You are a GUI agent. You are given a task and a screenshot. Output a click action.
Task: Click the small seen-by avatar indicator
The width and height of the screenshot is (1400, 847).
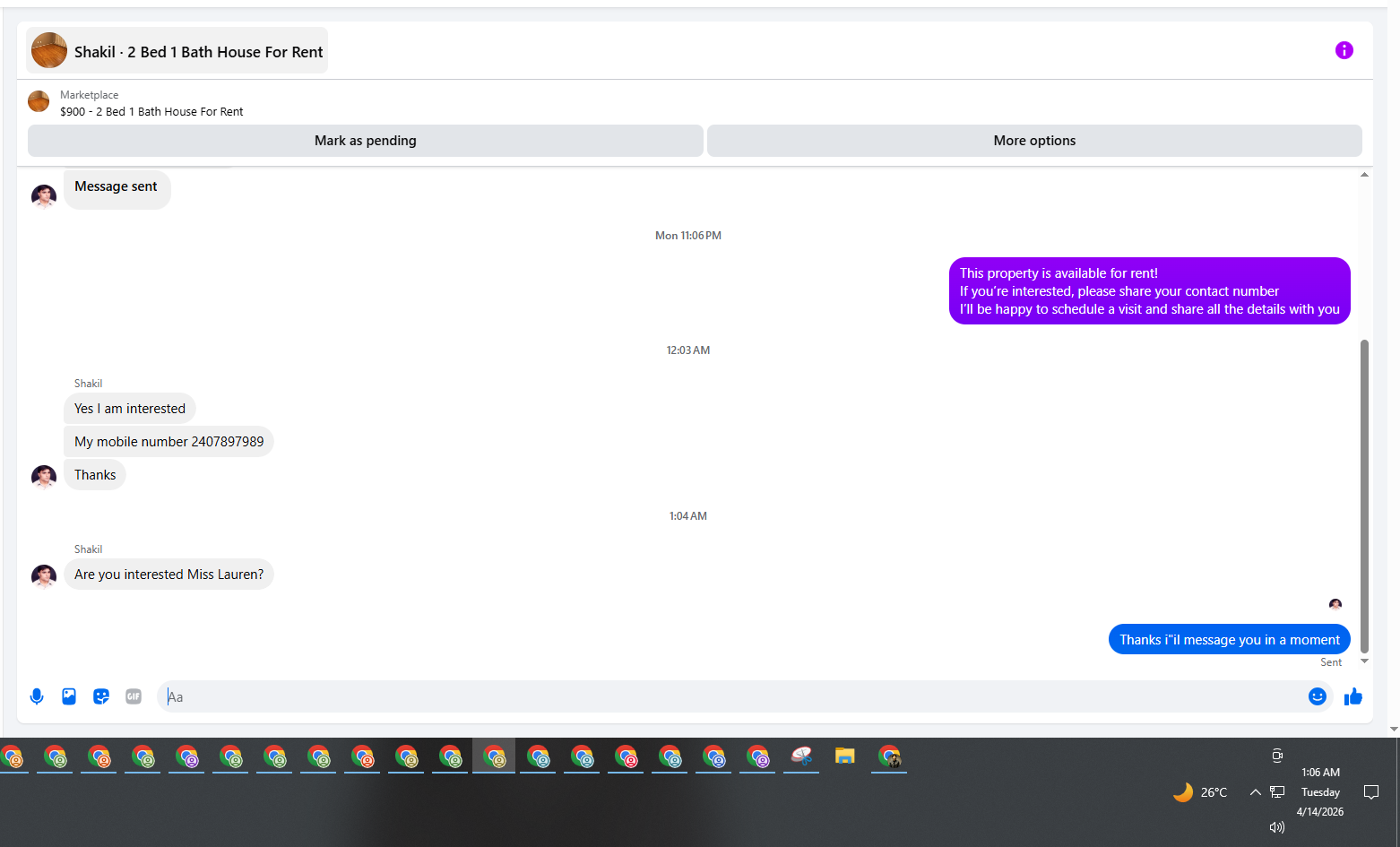tap(1335, 604)
